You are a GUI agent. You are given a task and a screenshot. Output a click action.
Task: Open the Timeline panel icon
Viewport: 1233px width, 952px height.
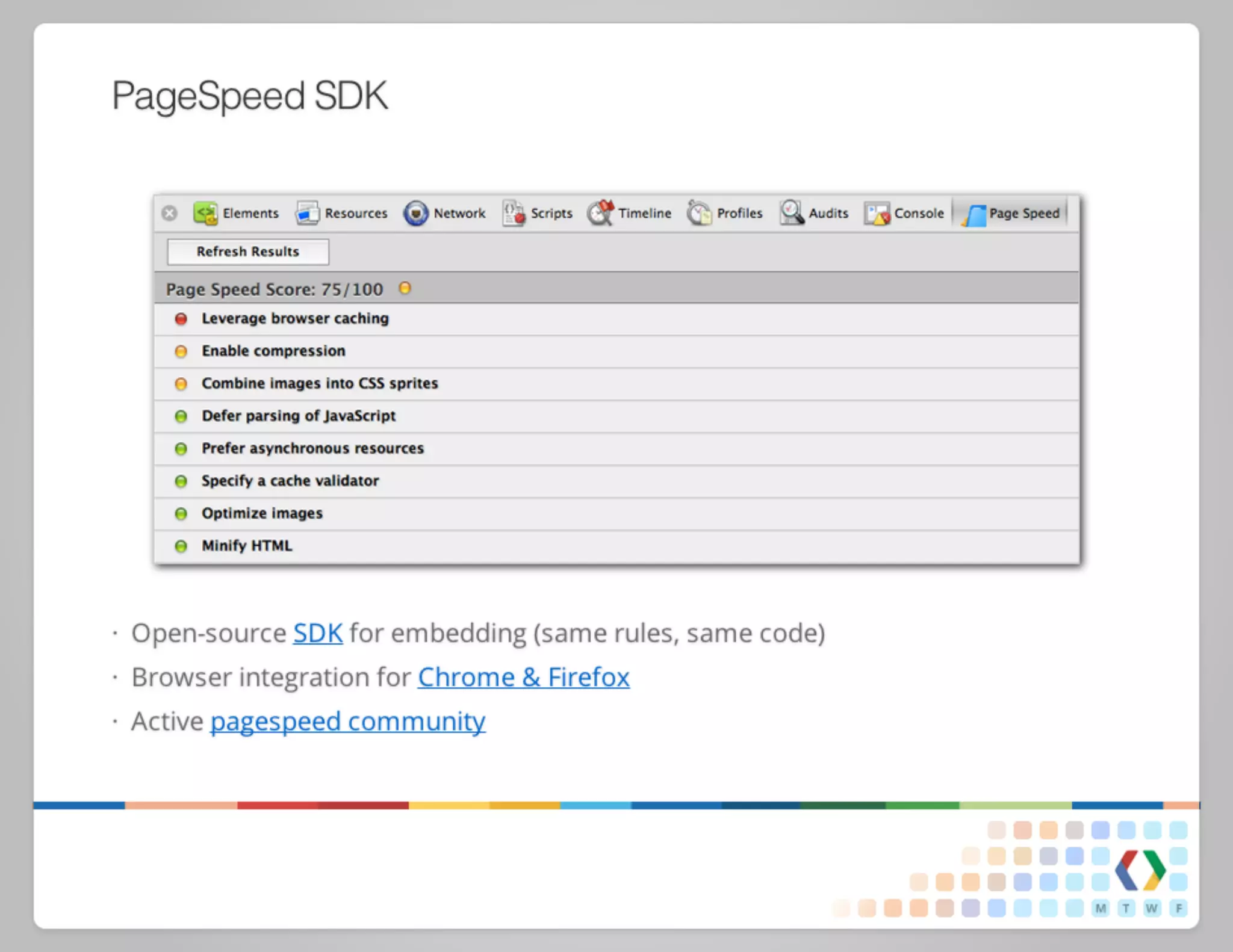(x=600, y=213)
